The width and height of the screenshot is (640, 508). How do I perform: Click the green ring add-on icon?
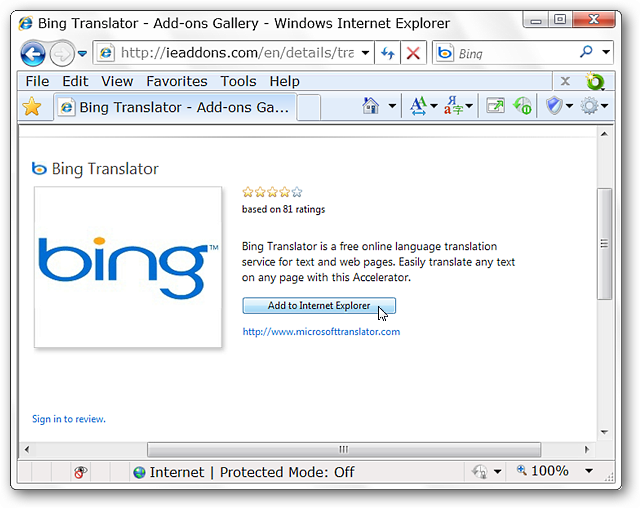coord(595,81)
